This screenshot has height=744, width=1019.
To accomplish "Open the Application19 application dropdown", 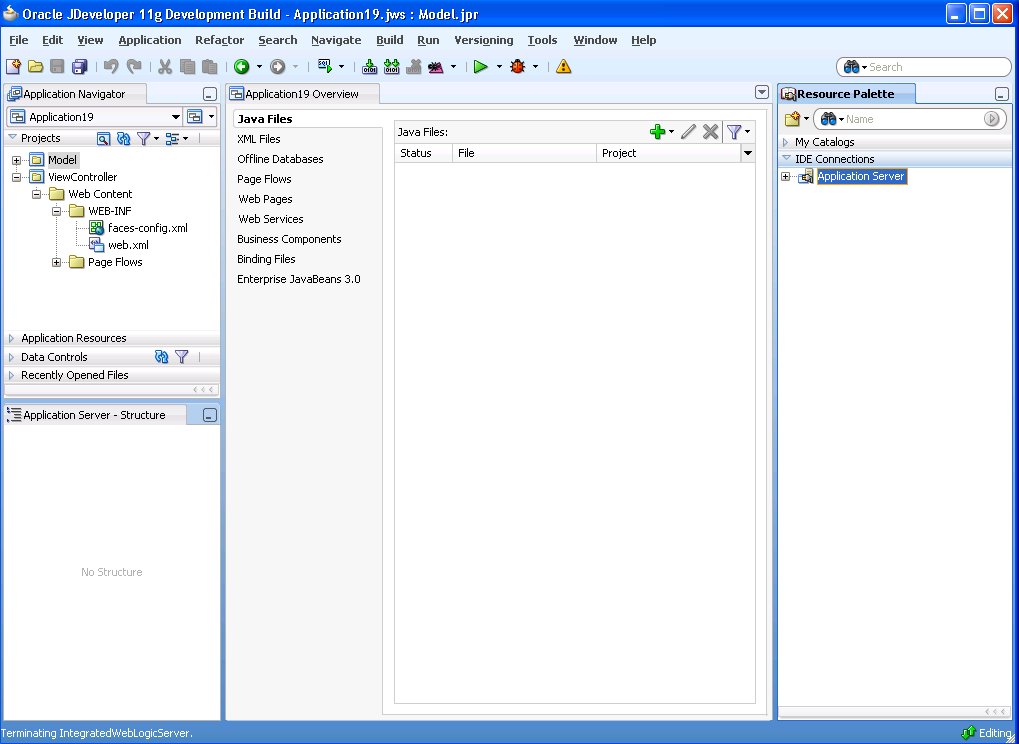I will pyautogui.click(x=175, y=116).
